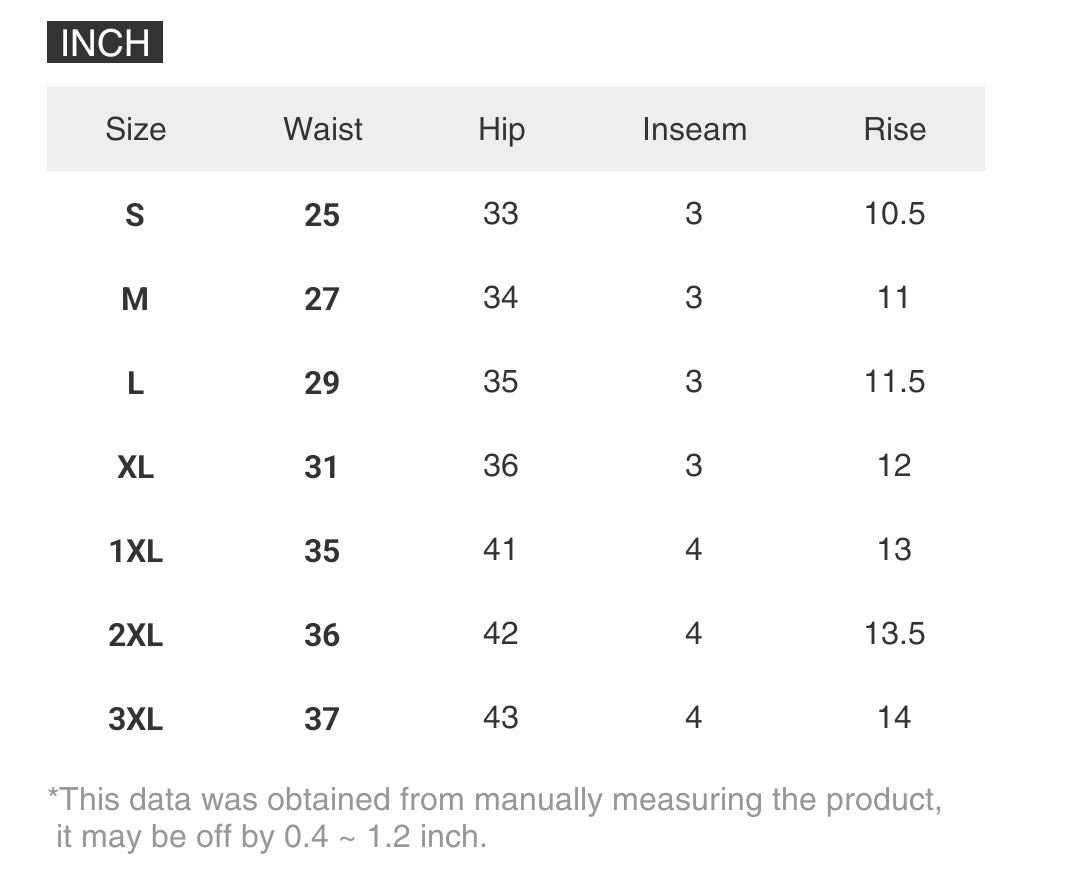Click hip value 43 for 3XL
Viewport: 1080px width, 869px height.
click(x=500, y=717)
